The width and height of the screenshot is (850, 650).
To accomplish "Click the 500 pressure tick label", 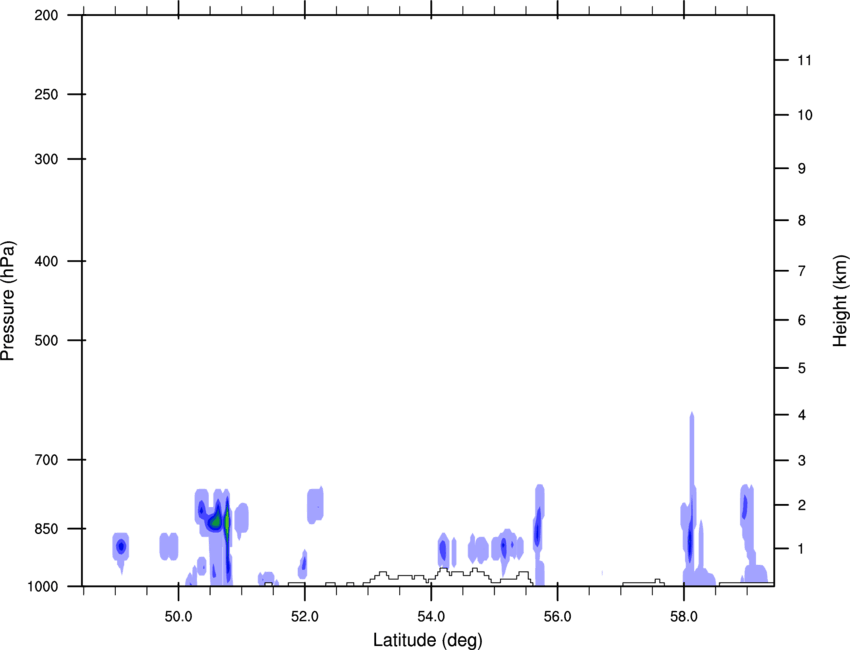I will [x=47, y=340].
